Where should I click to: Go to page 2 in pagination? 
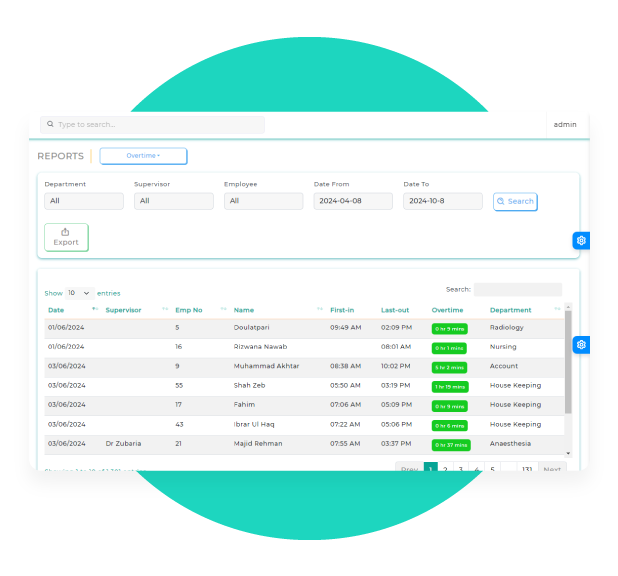(445, 468)
